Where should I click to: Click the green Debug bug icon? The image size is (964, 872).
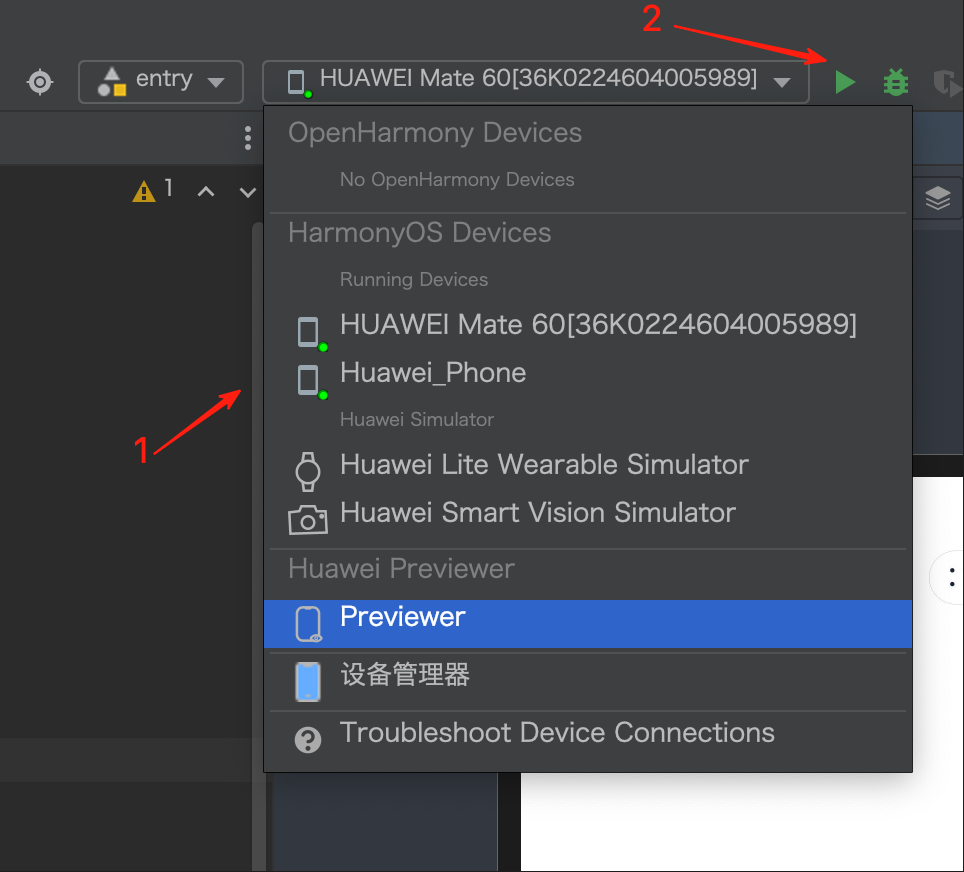[x=896, y=82]
